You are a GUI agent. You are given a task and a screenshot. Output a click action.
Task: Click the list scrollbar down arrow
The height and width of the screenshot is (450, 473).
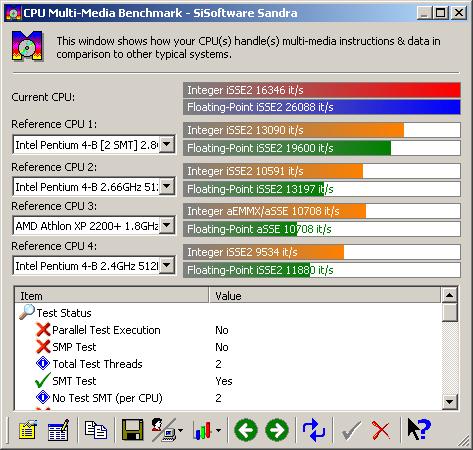click(449, 402)
